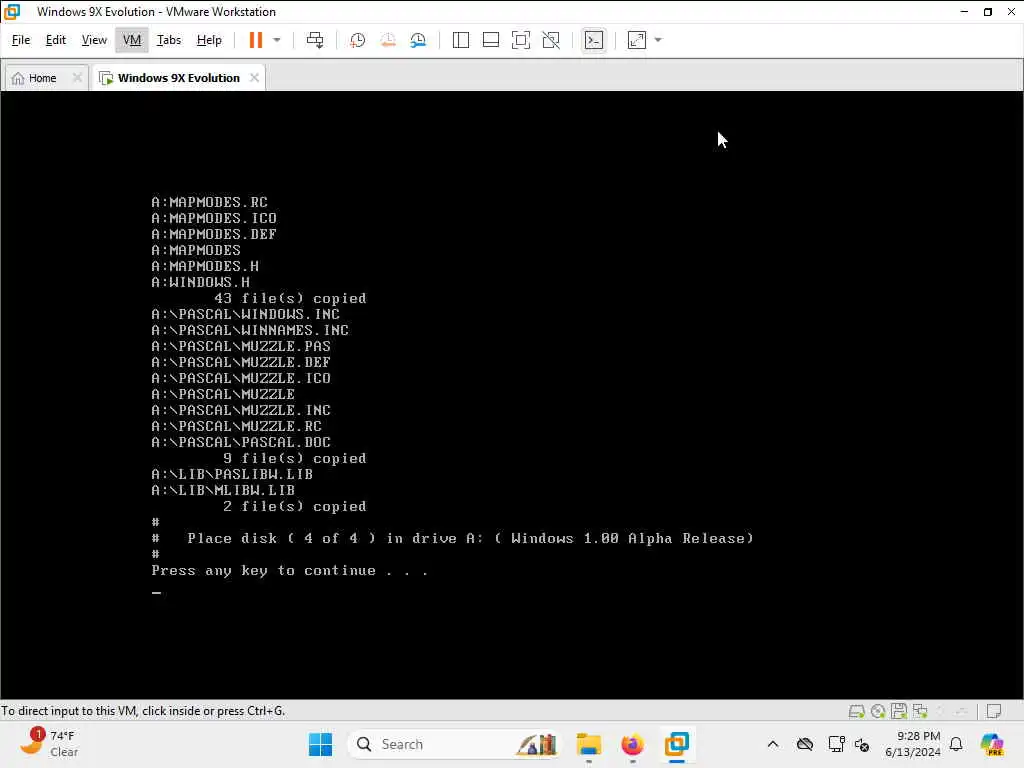Image resolution: width=1024 pixels, height=768 pixels.
Task: Open the View menu
Action: (x=94, y=40)
